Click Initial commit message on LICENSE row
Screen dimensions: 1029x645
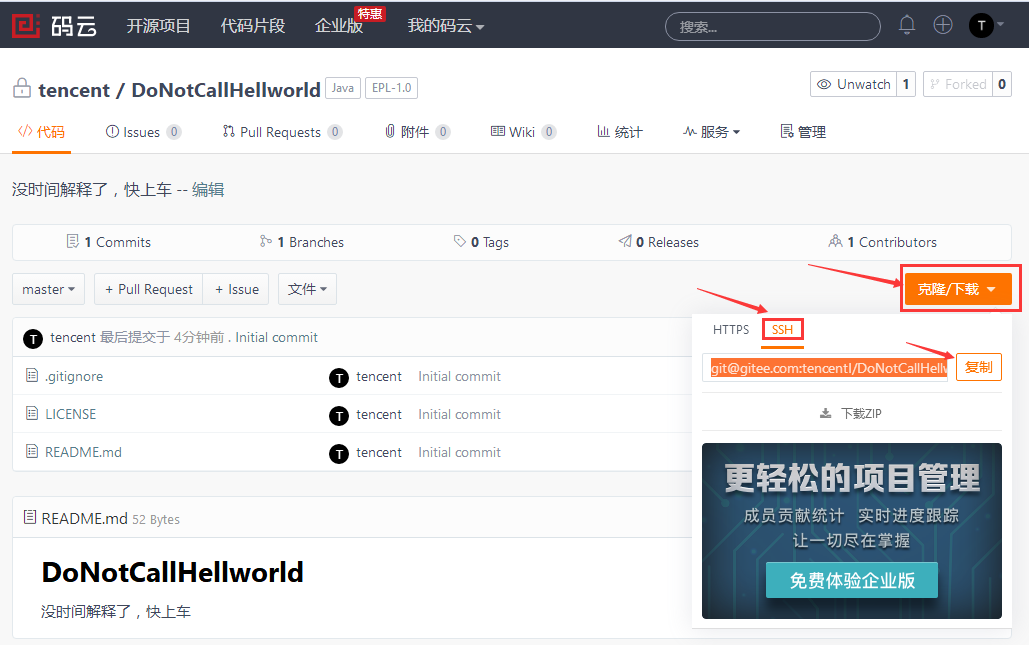pos(459,414)
